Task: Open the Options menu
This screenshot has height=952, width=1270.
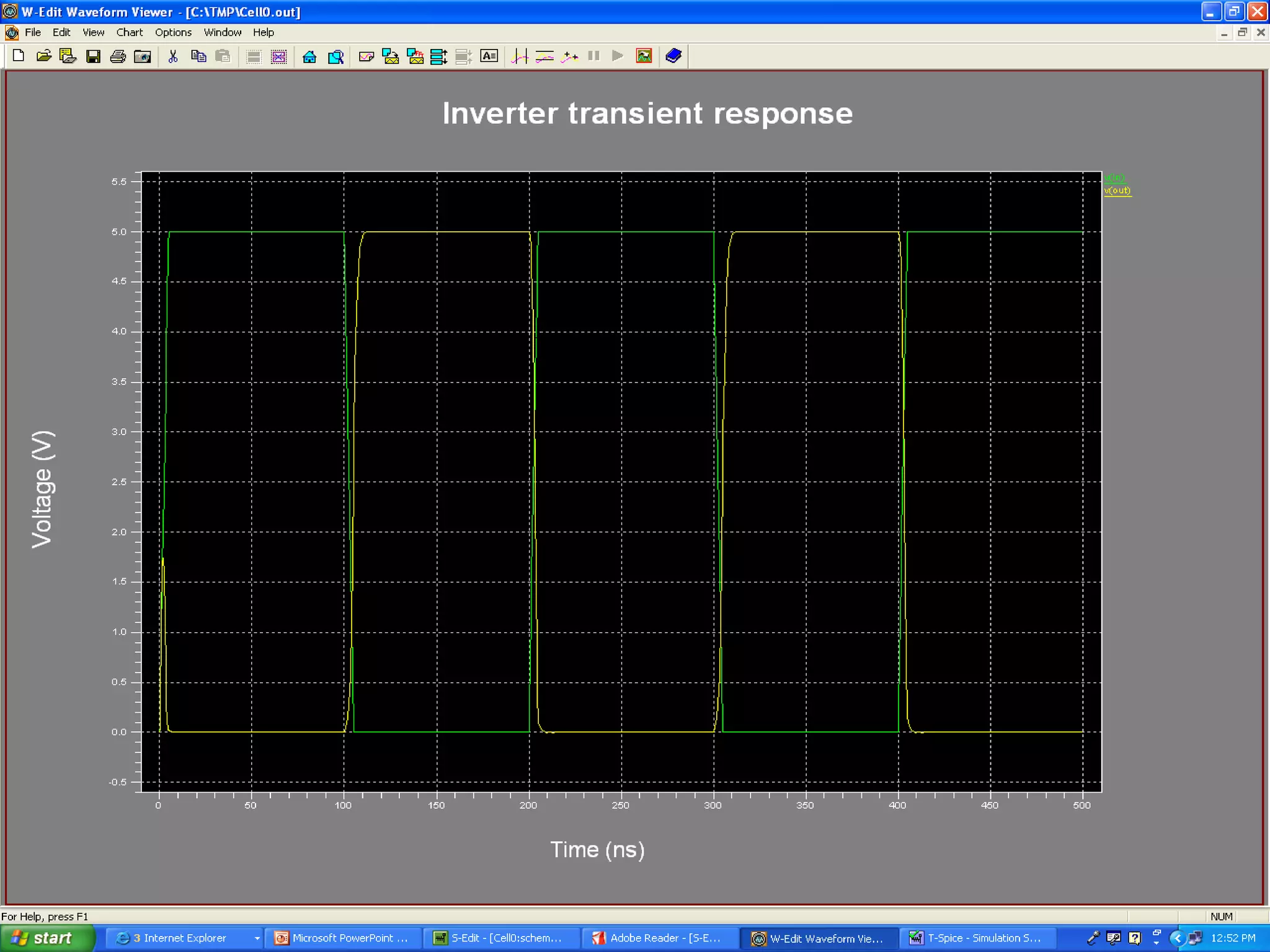Action: pos(173,32)
